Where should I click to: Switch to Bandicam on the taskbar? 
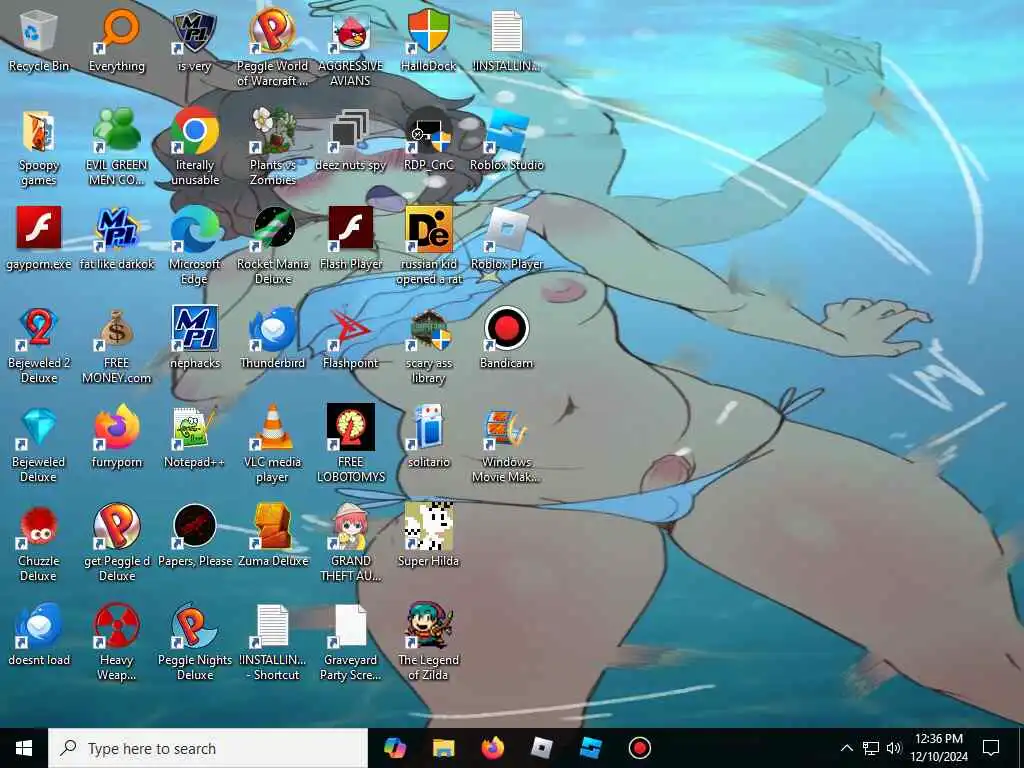pos(639,748)
